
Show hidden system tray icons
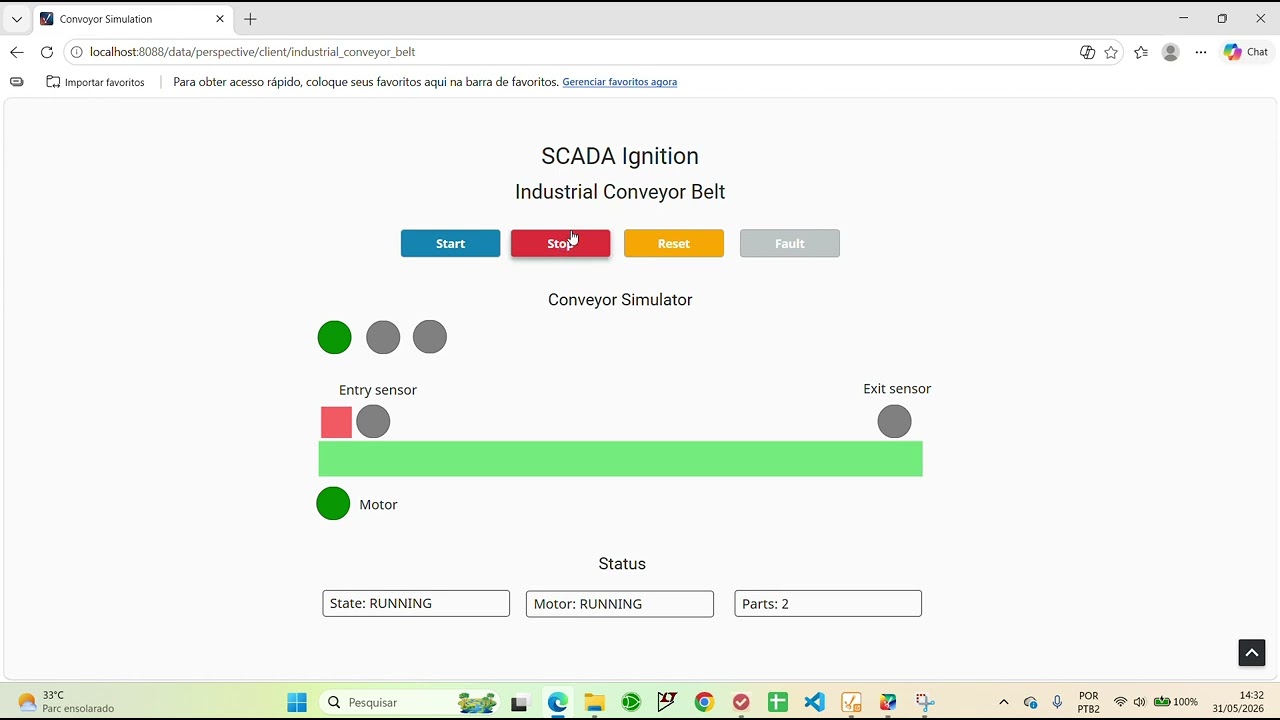click(1004, 702)
